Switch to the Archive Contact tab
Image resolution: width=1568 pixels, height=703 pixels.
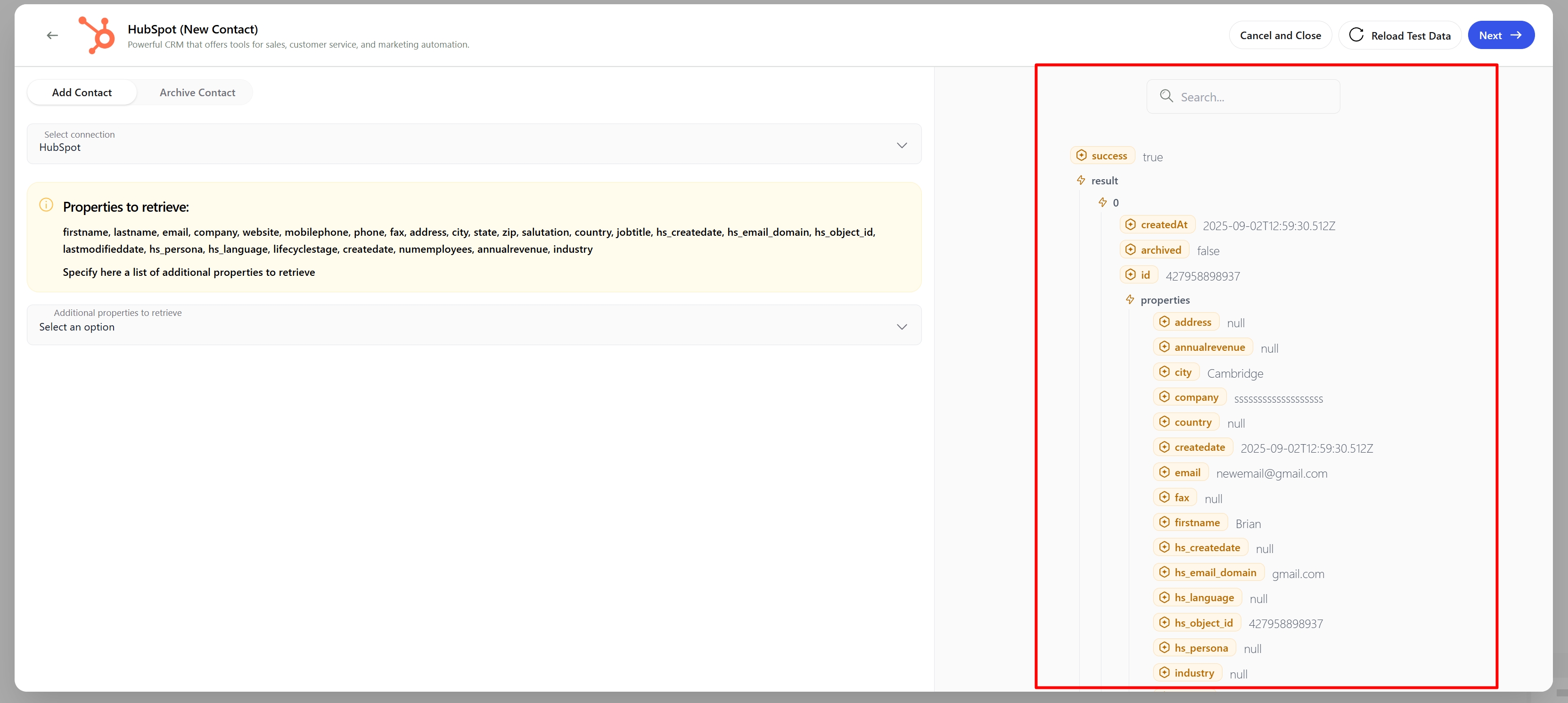click(197, 92)
